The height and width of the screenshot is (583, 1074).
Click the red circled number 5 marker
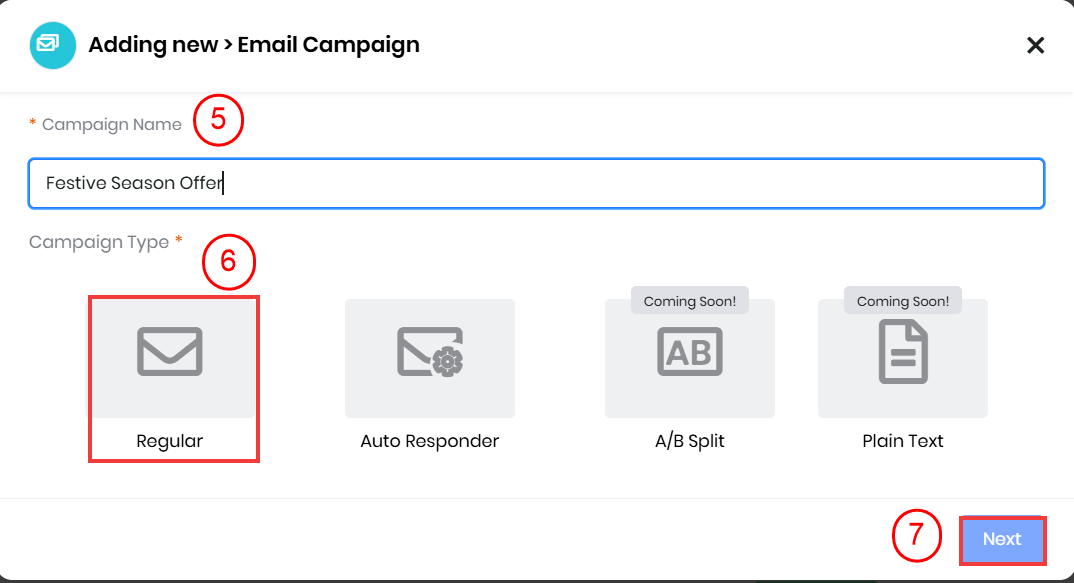coord(219,120)
